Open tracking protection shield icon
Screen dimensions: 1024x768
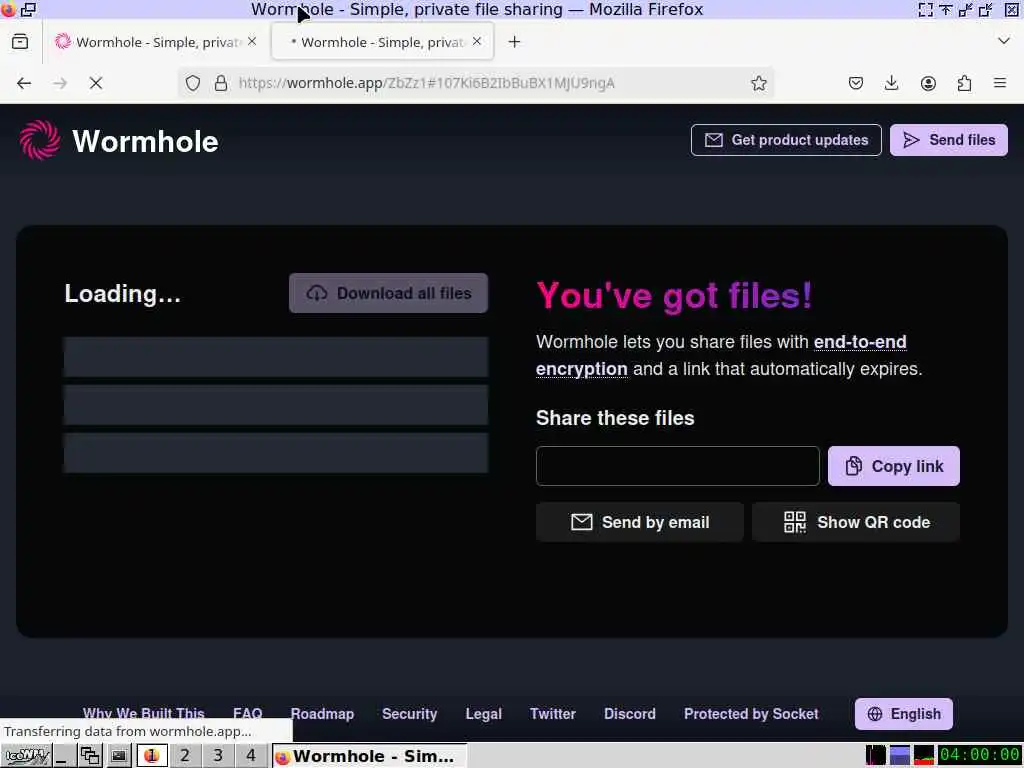tap(193, 83)
